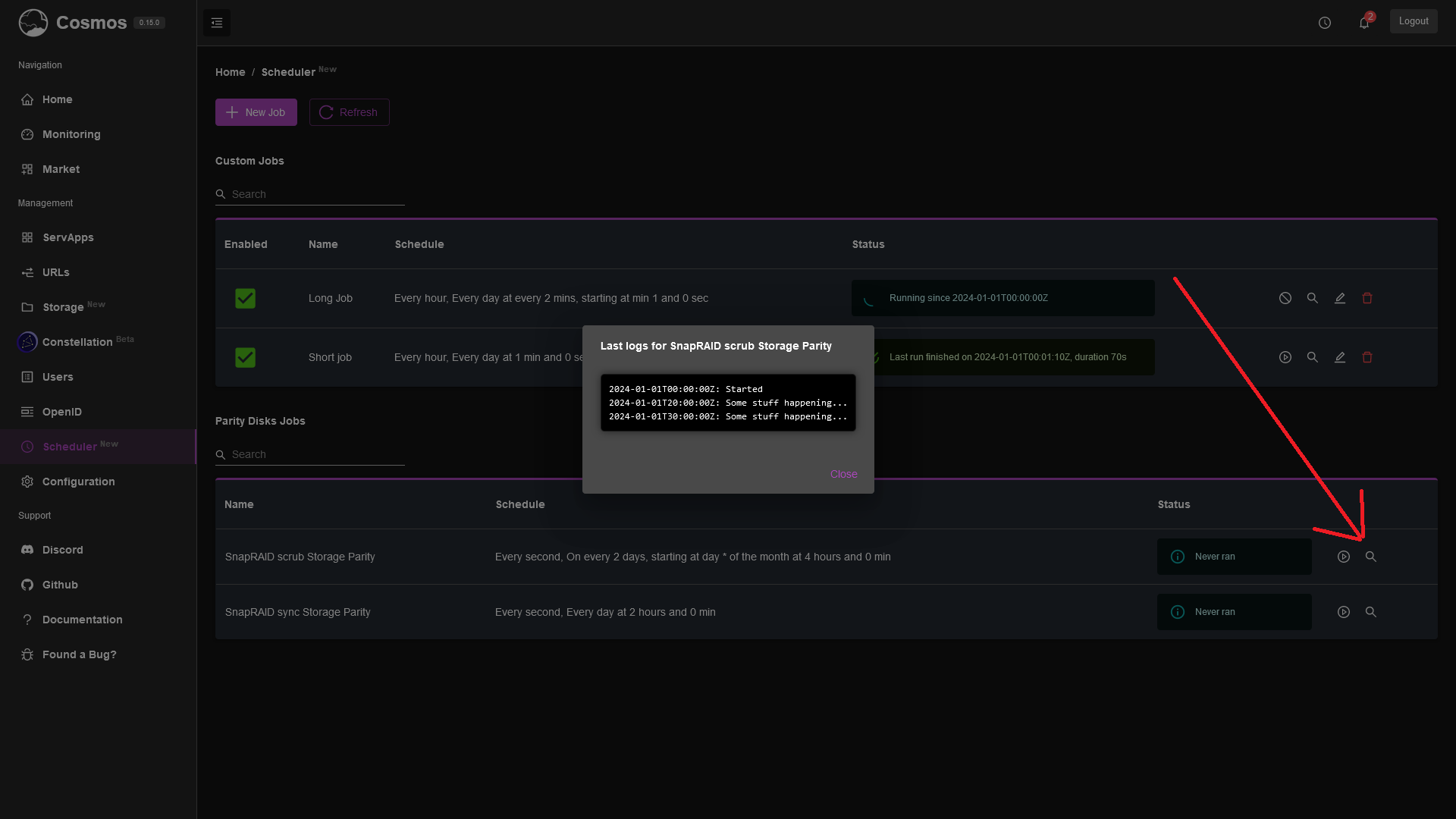View logs for Short job
Screen dimensions: 1456x819
tap(1313, 357)
